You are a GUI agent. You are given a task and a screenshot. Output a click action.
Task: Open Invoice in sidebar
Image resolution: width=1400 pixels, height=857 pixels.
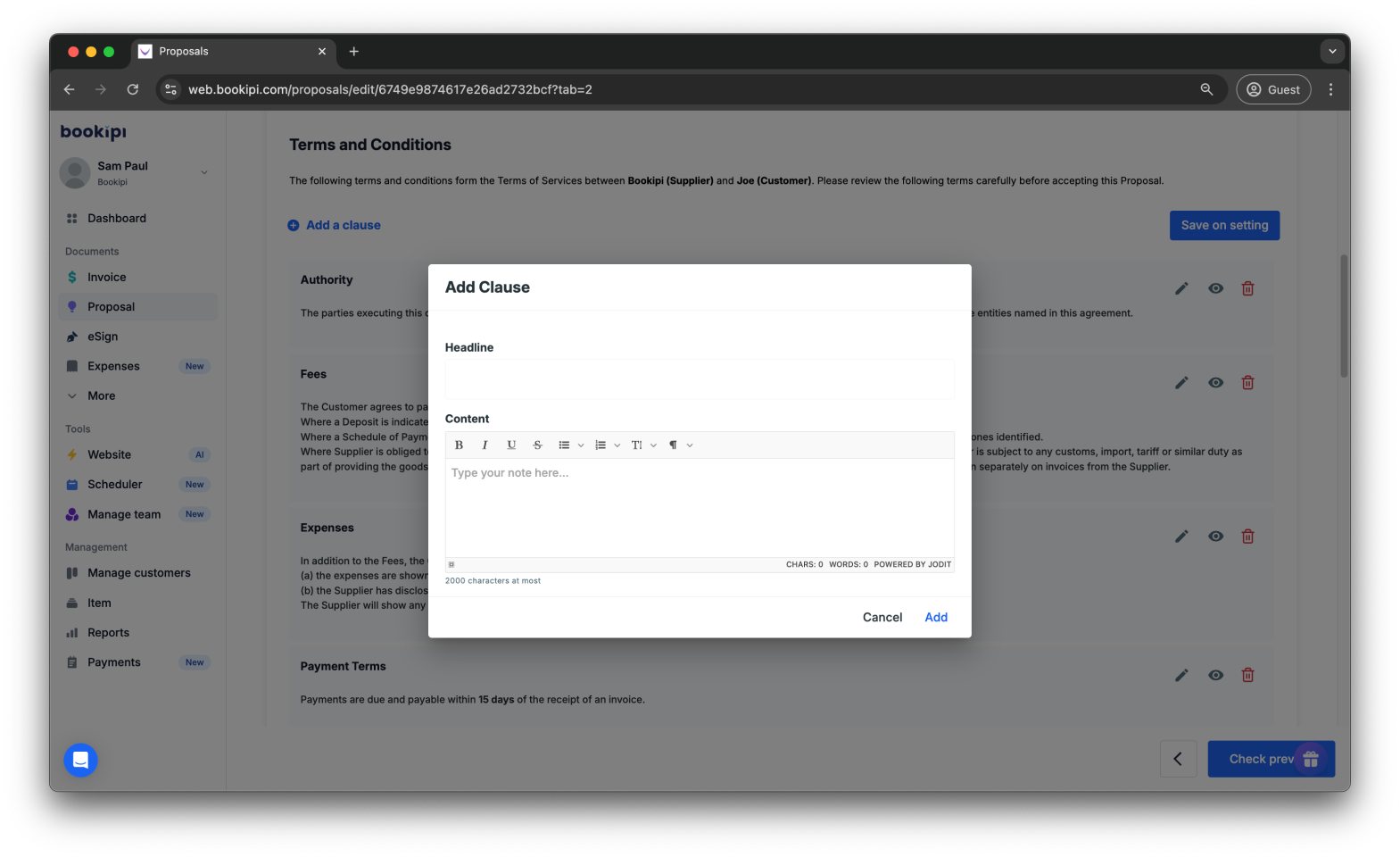[137, 278]
